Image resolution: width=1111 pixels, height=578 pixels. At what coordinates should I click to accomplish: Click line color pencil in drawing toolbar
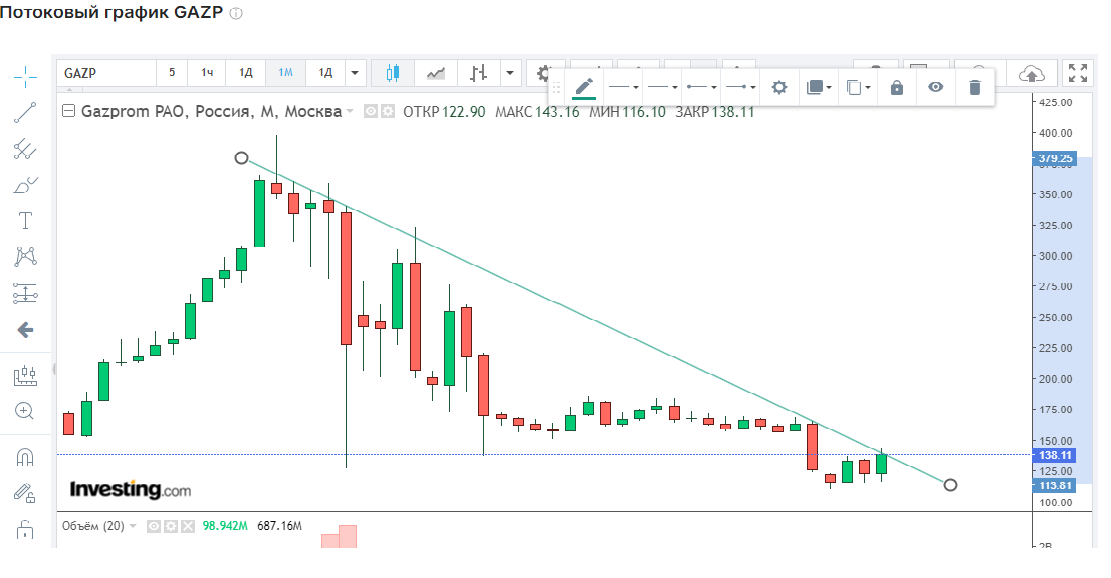click(584, 87)
